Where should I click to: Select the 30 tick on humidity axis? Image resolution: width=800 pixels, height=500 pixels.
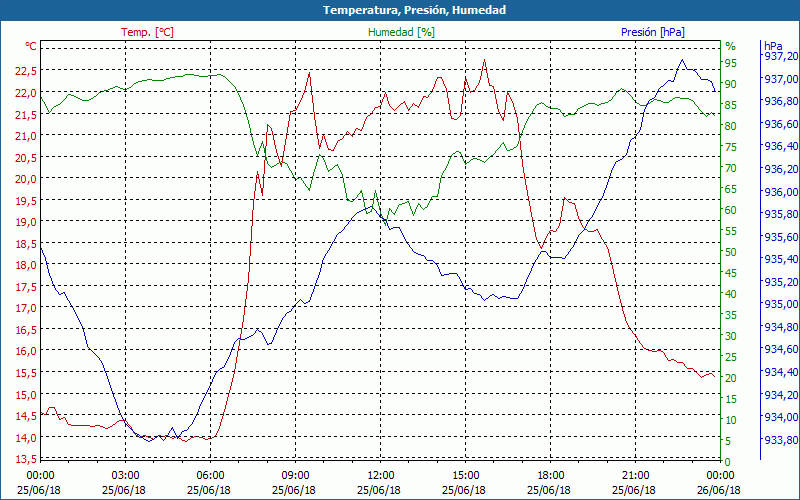pyautogui.click(x=731, y=336)
